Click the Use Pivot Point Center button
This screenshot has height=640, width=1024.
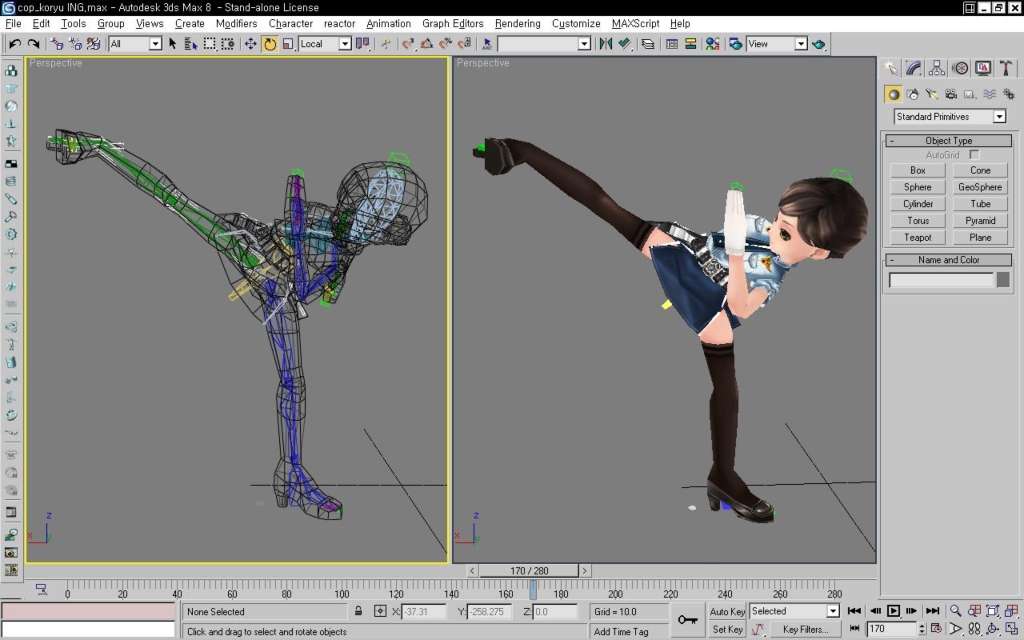[362, 44]
